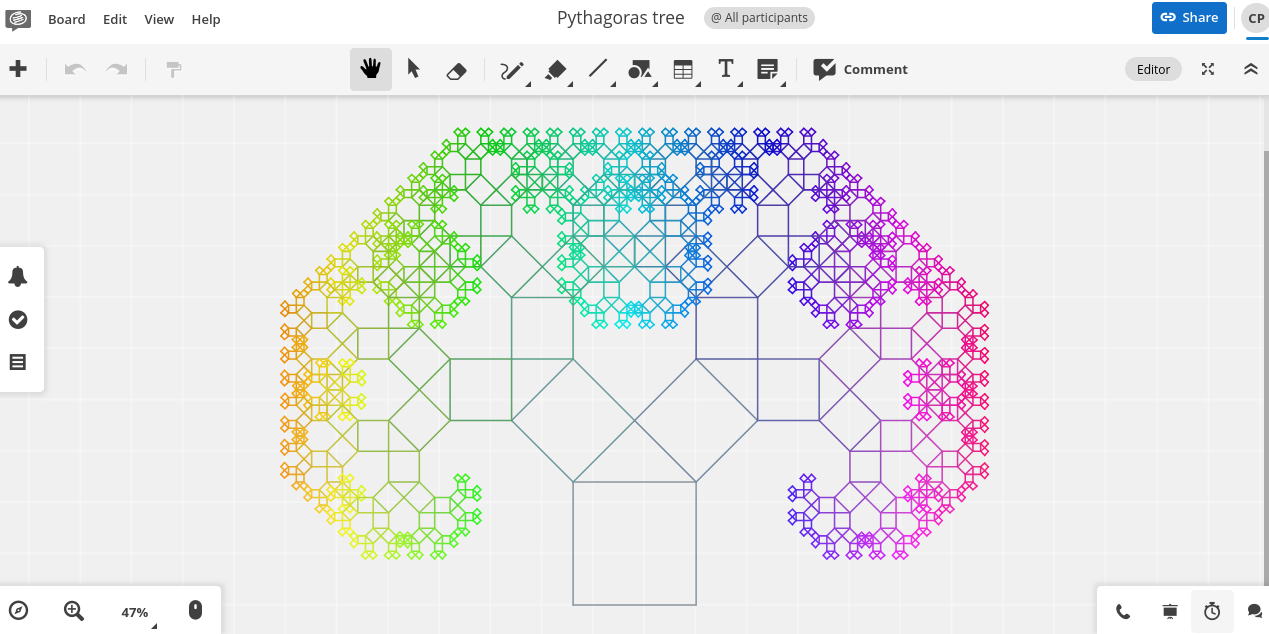This screenshot has height=634, width=1269.
Task: Click the Share button
Action: click(x=1190, y=17)
